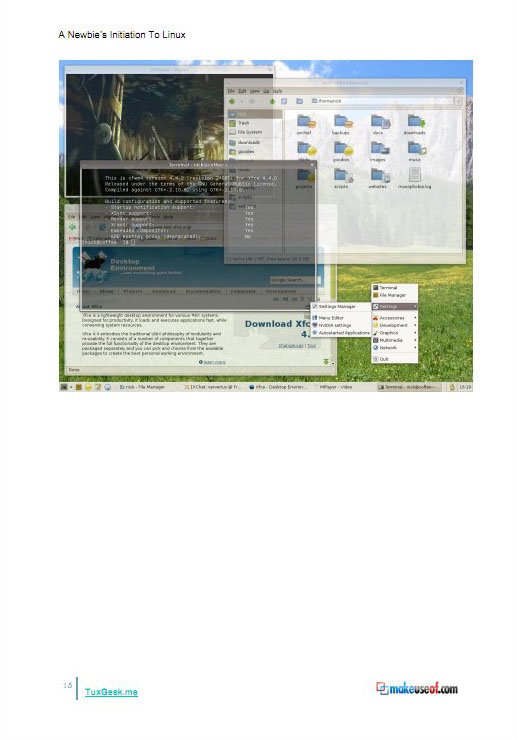Image resolution: width=518 pixels, height=740 pixels.
Task: Select the log text file icon
Action: pyautogui.click(x=414, y=176)
